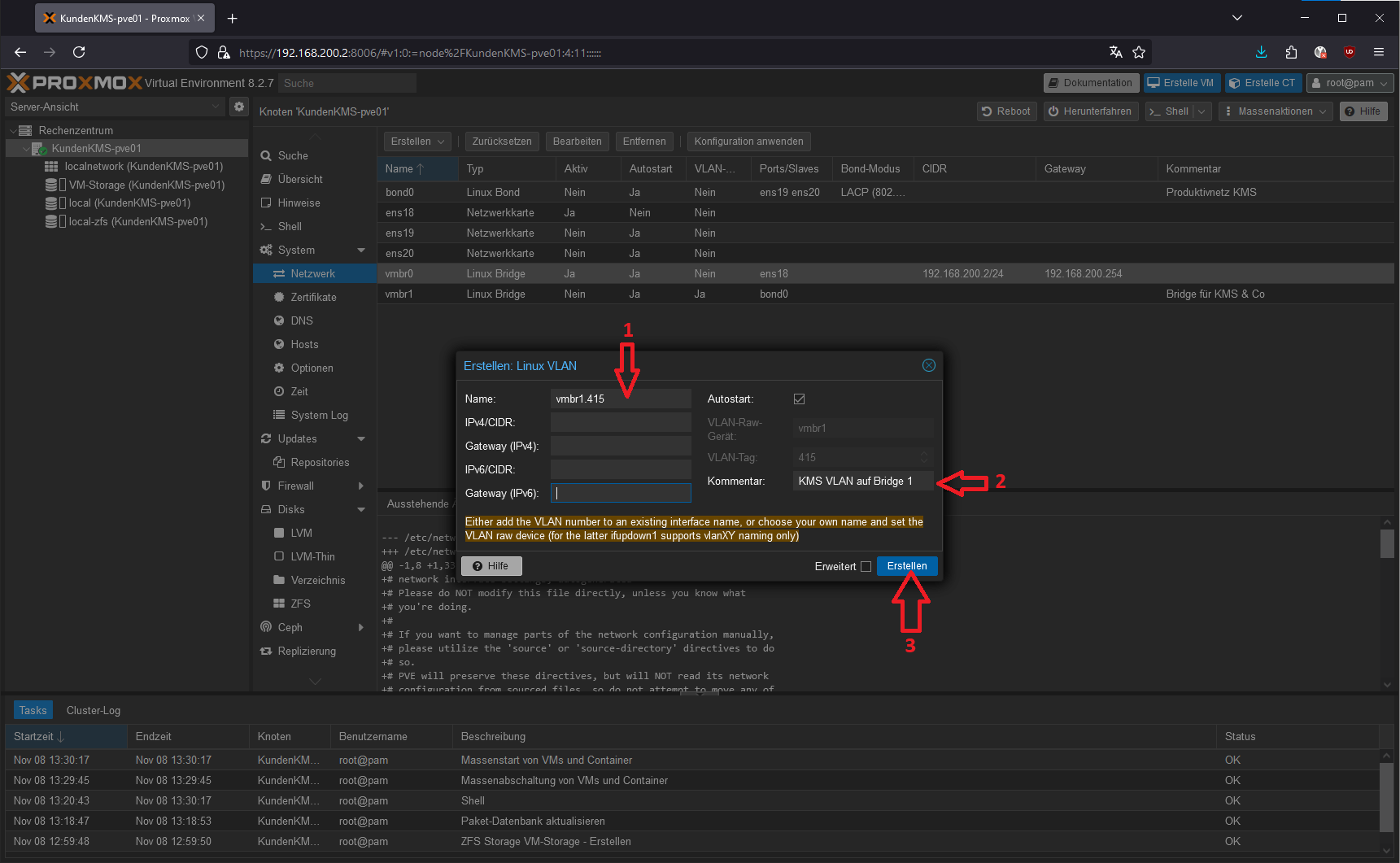1400x863 pixels.
Task: Click the browser reload icon
Action: pyautogui.click(x=79, y=52)
